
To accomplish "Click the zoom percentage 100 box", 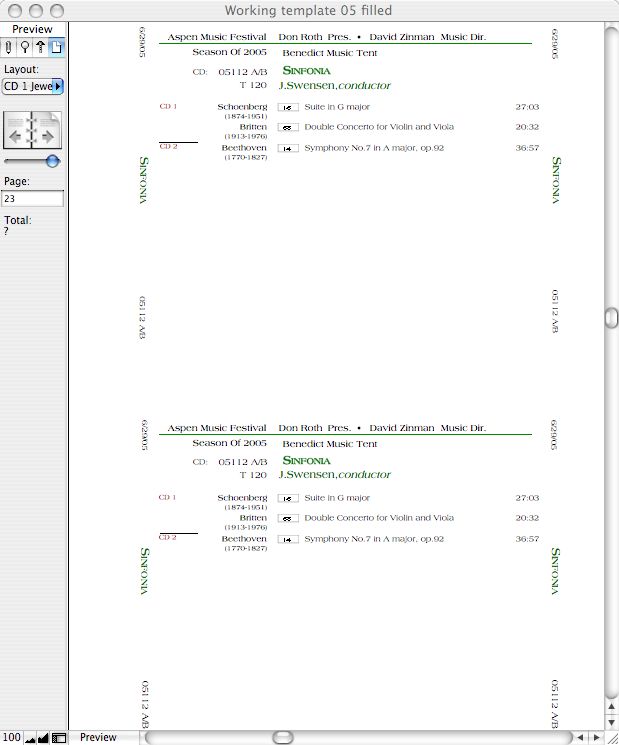I will coord(11,737).
